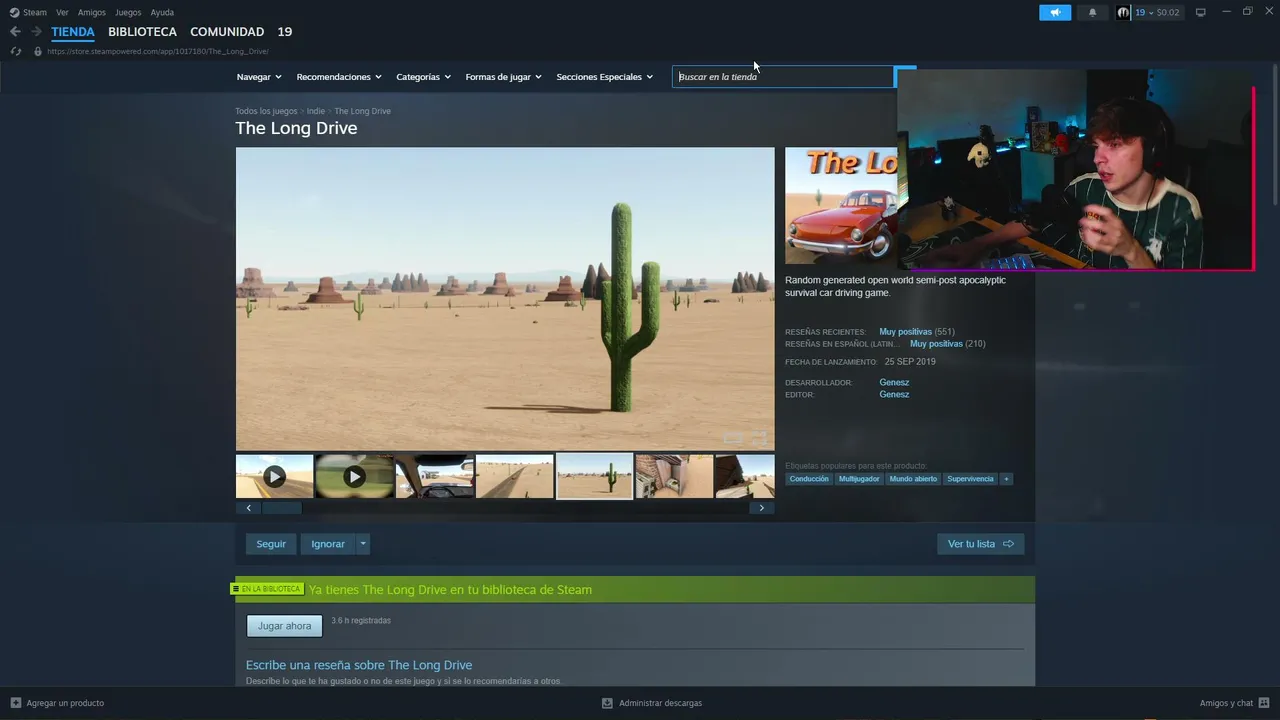Maximize or restore the Steam window
The width and height of the screenshot is (1280, 720).
click(x=1247, y=12)
